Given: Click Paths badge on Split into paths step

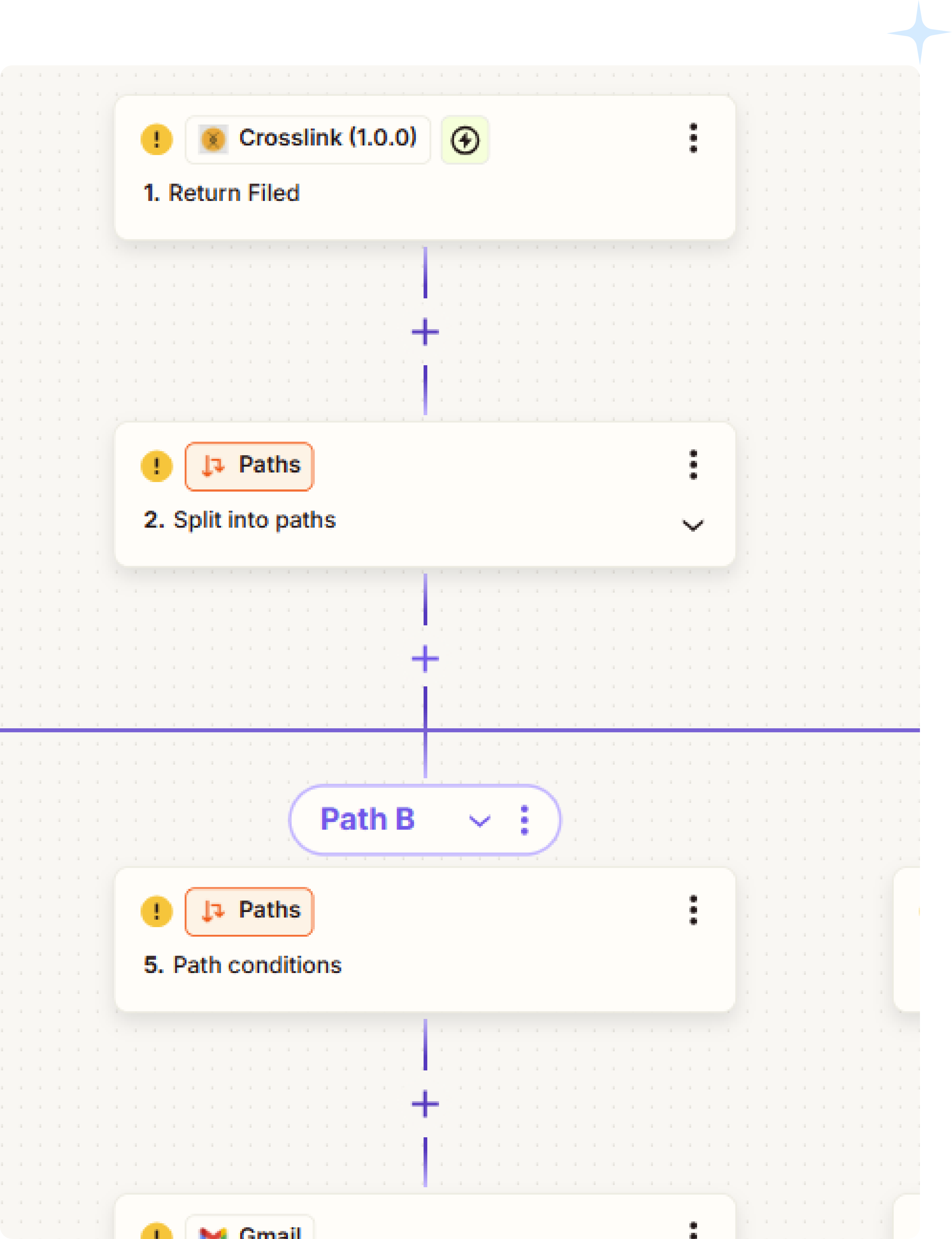Looking at the screenshot, I should click(x=249, y=466).
